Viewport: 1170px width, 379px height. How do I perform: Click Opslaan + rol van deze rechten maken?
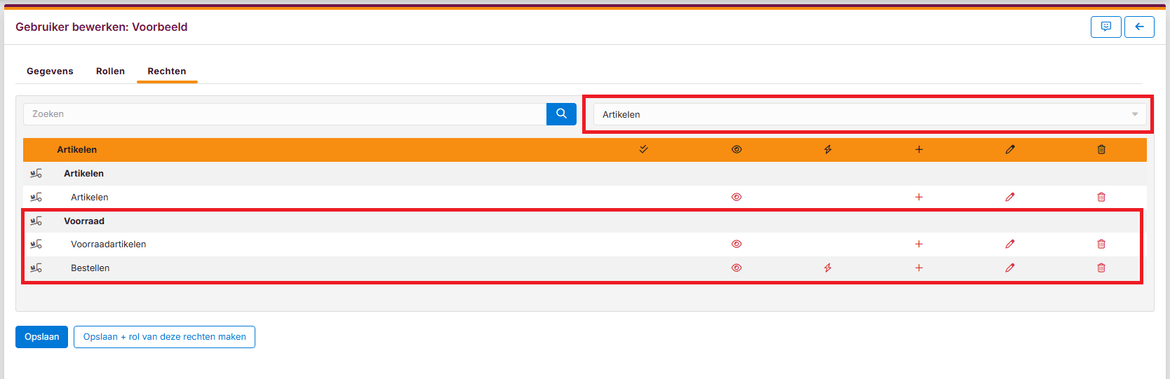[164, 337]
